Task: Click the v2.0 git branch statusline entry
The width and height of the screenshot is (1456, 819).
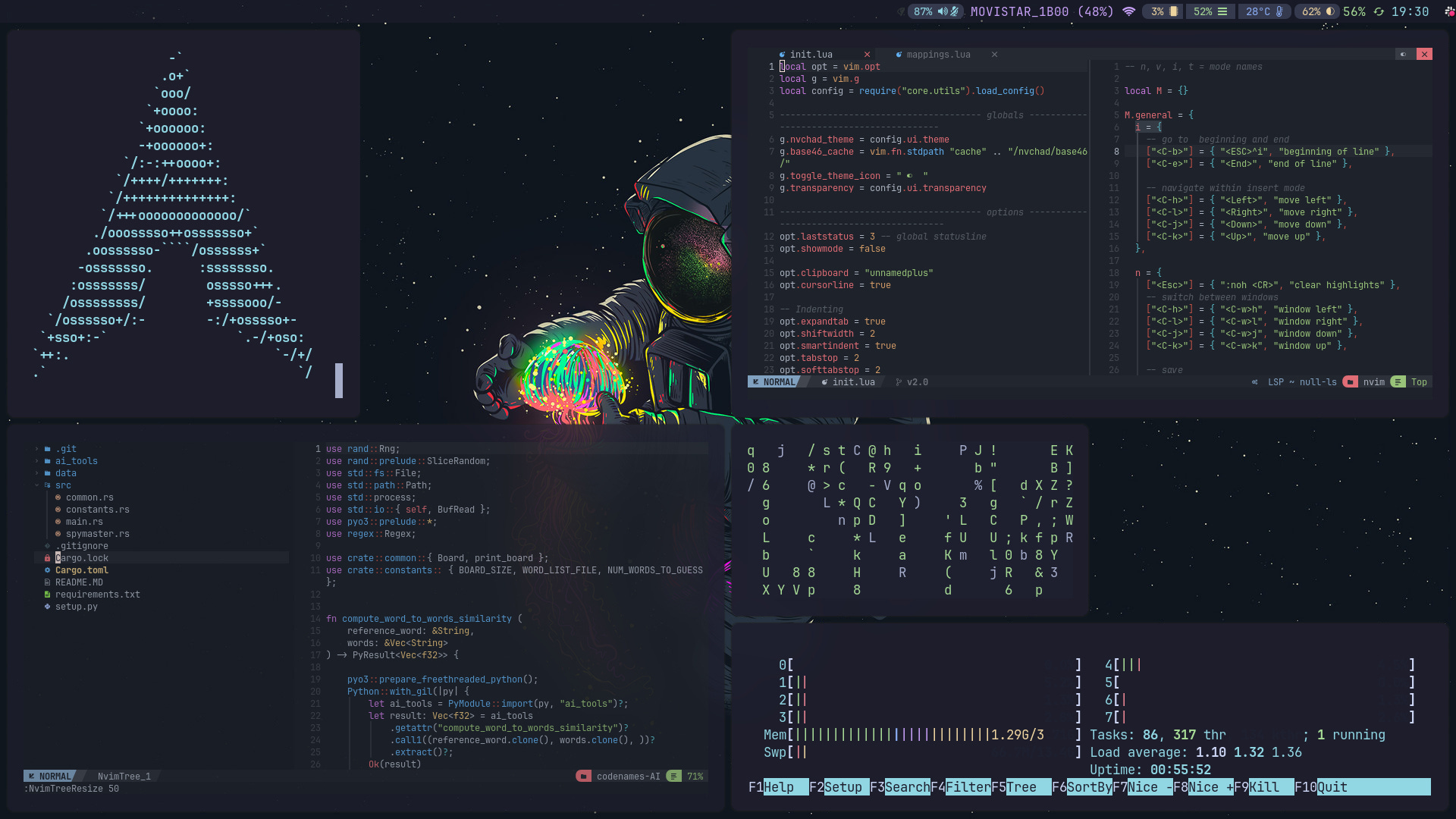Action: (912, 382)
